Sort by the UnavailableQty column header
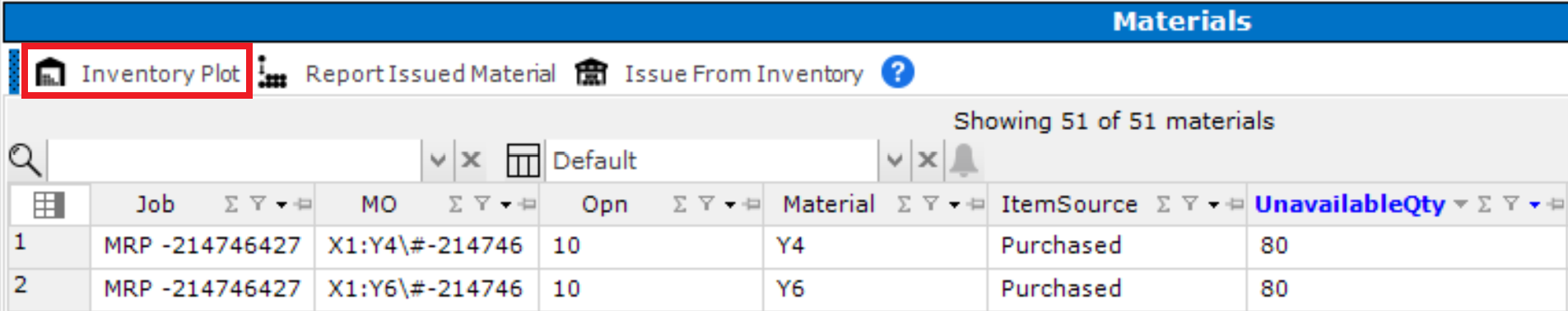This screenshot has width=1568, height=311. pyautogui.click(x=1349, y=204)
